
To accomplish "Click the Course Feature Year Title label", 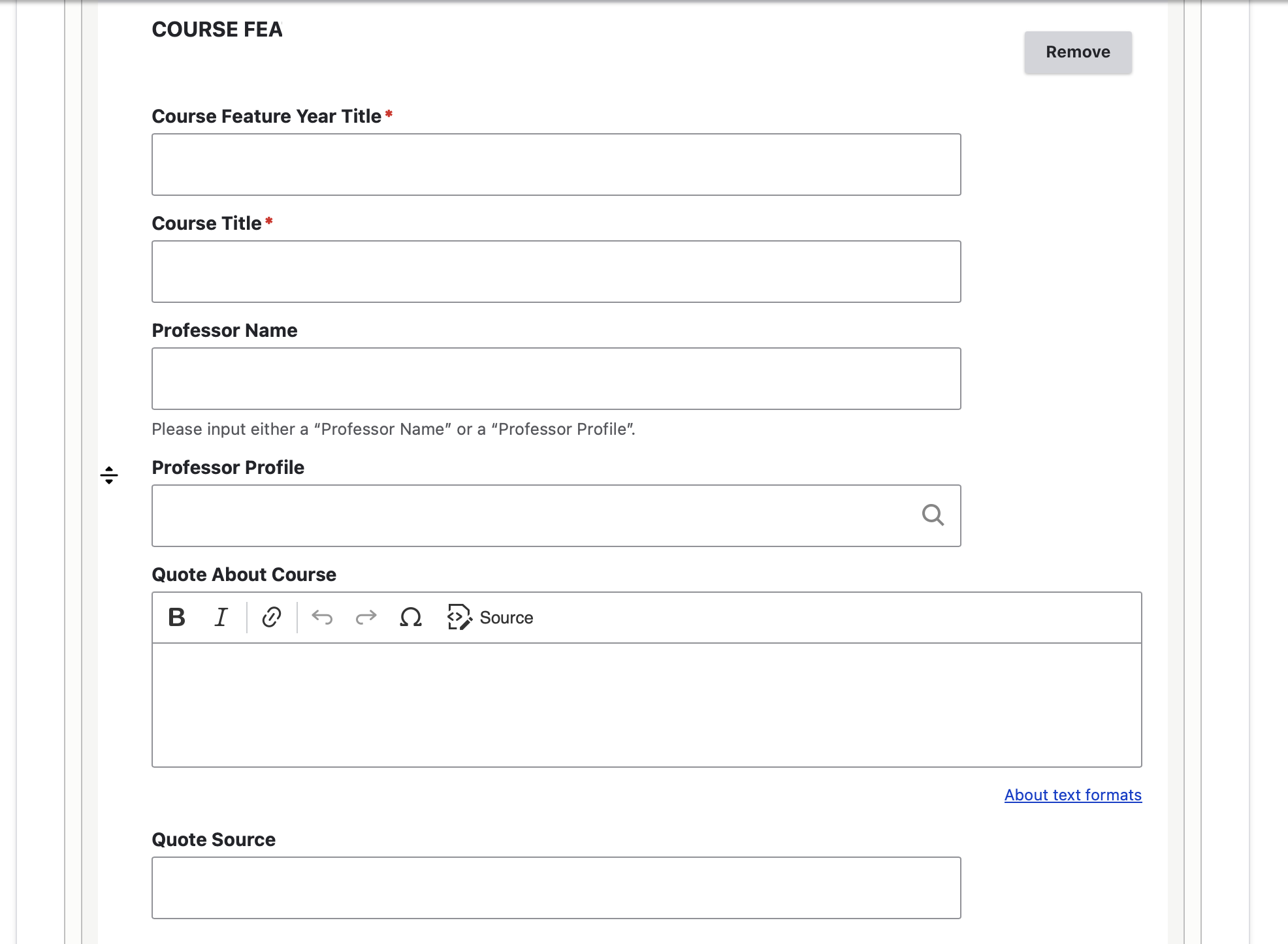I will click(x=266, y=116).
